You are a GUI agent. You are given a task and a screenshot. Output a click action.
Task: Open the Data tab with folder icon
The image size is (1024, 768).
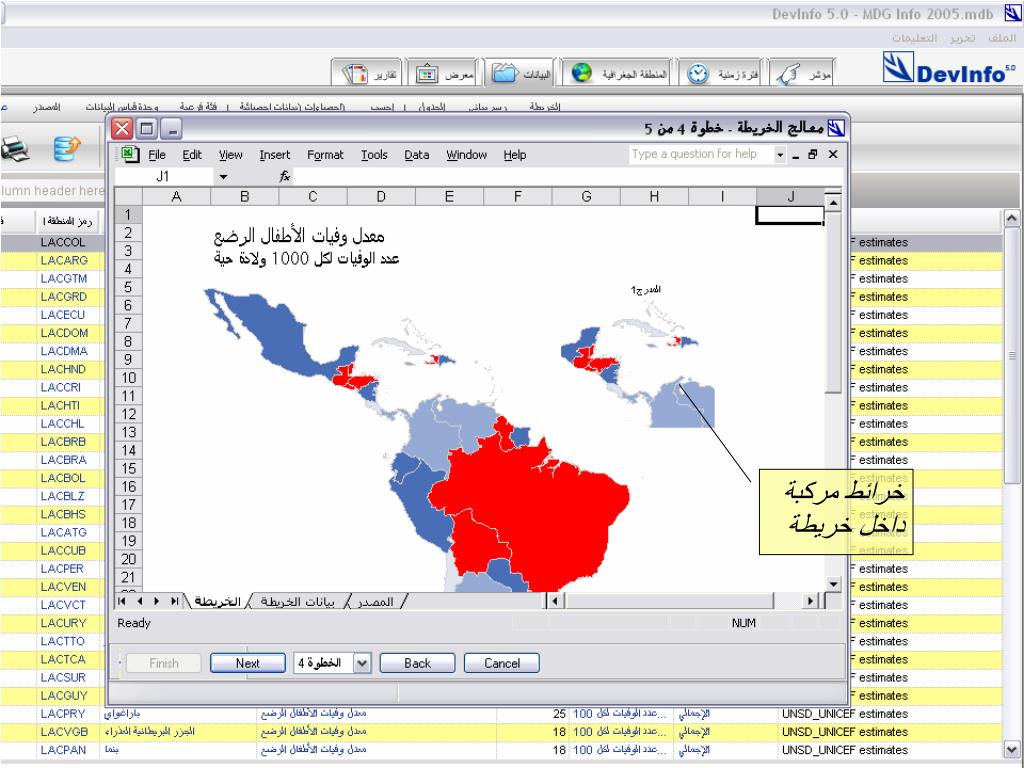(x=520, y=74)
